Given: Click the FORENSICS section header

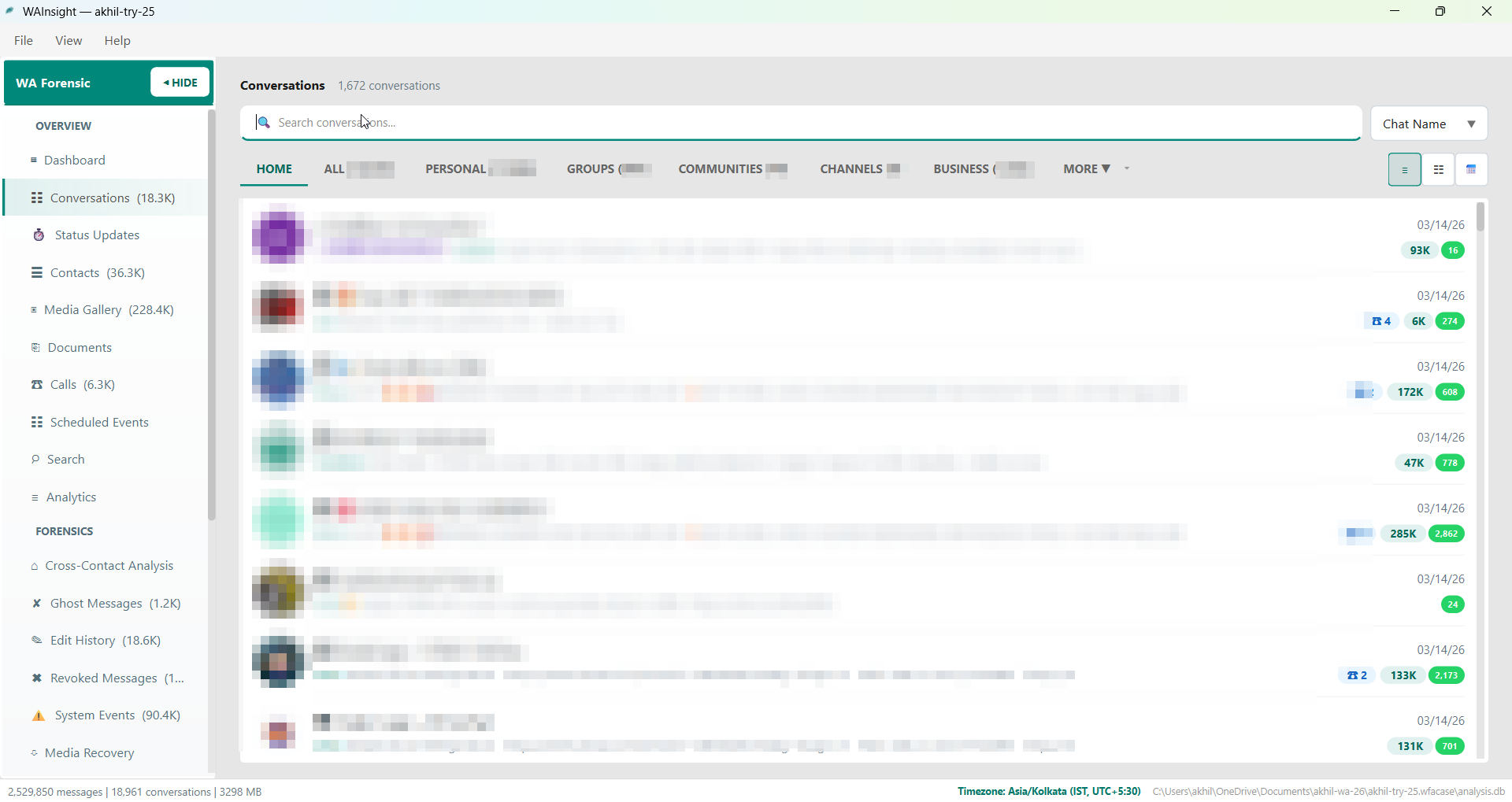Looking at the screenshot, I should (65, 531).
